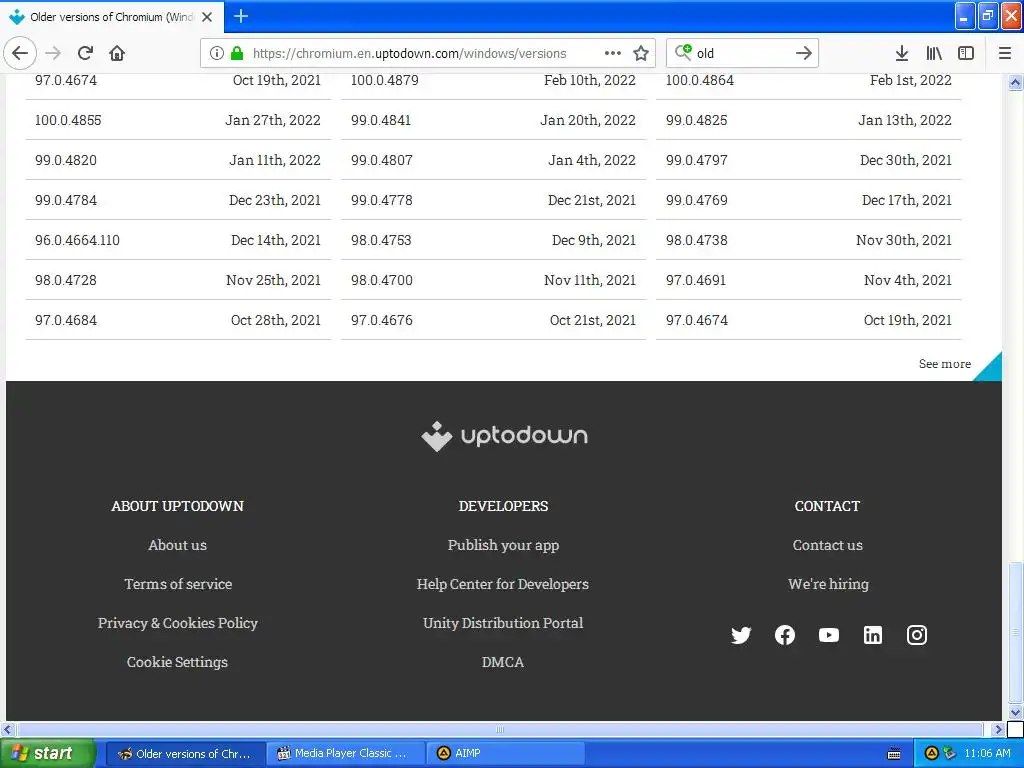Open Cookie Settings
The height and width of the screenshot is (768, 1024).
click(178, 662)
